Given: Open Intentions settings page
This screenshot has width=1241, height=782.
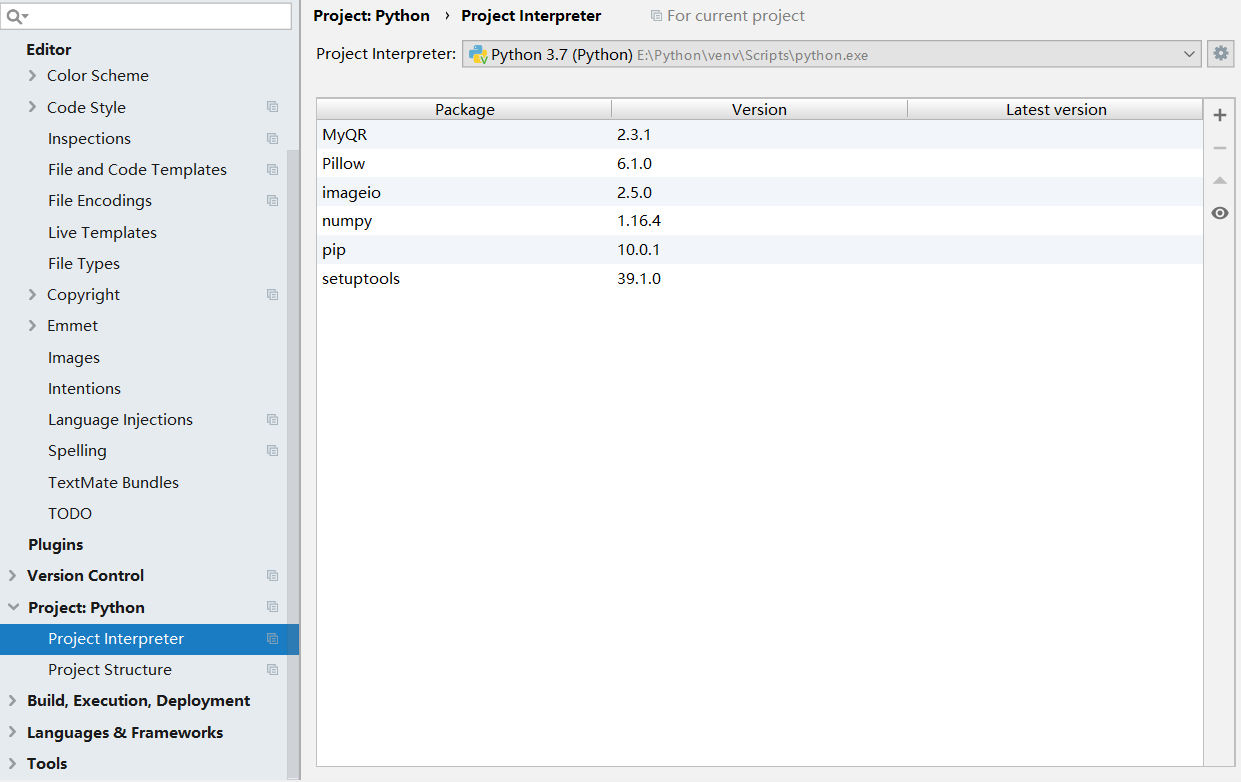Looking at the screenshot, I should pos(84,388).
